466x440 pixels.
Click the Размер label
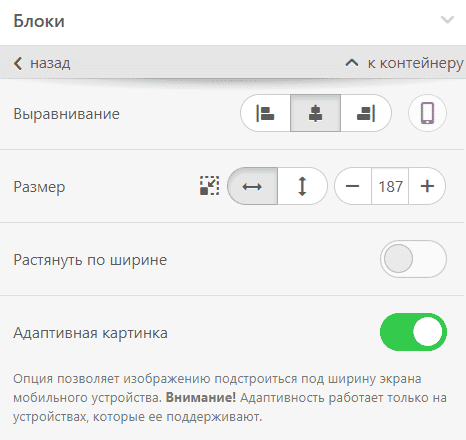(x=39, y=187)
